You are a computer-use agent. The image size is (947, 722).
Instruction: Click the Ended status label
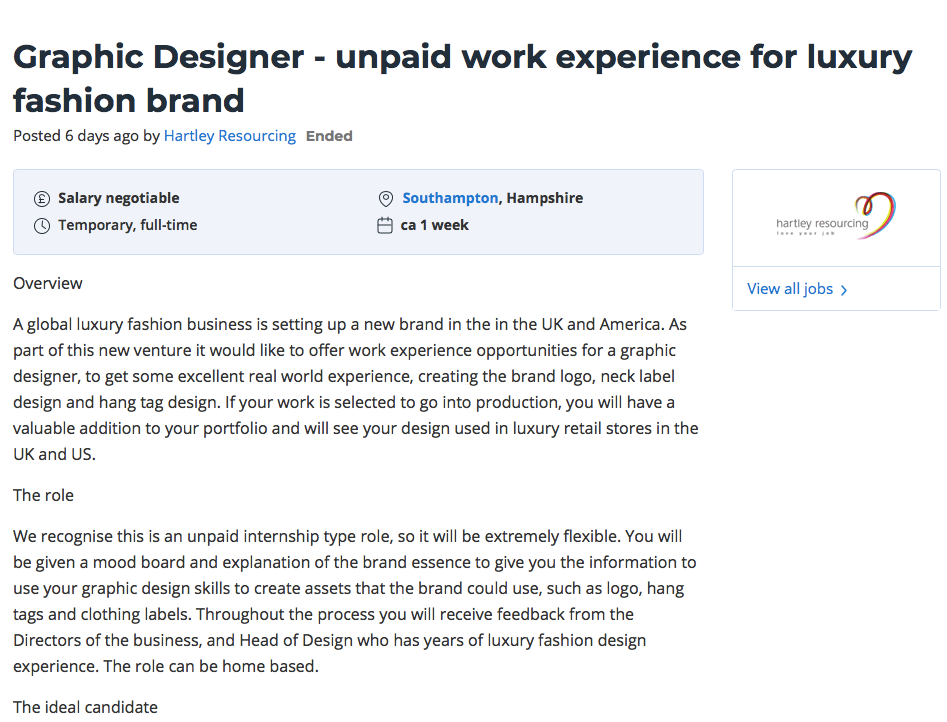(329, 136)
